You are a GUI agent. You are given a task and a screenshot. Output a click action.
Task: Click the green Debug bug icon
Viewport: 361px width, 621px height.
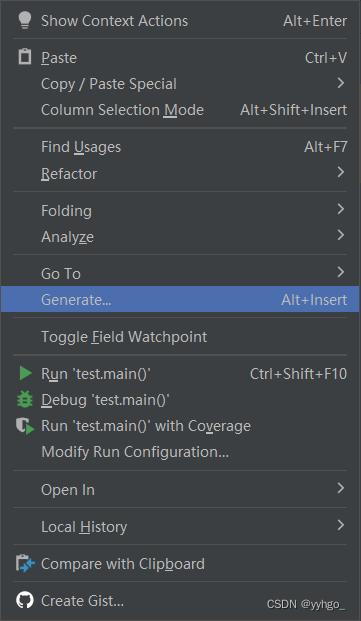coord(25,399)
